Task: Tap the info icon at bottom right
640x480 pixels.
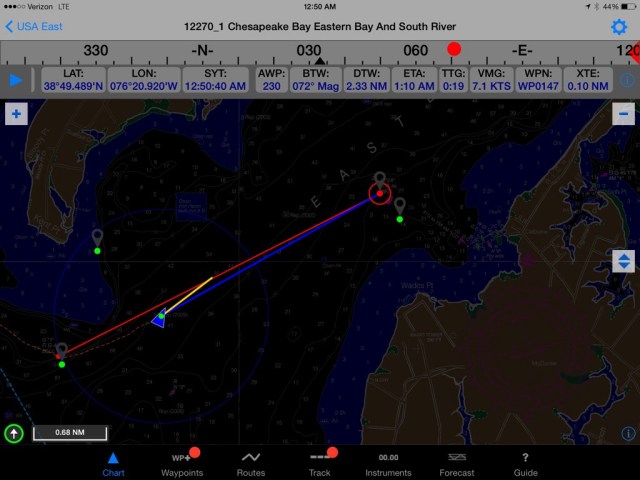Action: point(627,434)
